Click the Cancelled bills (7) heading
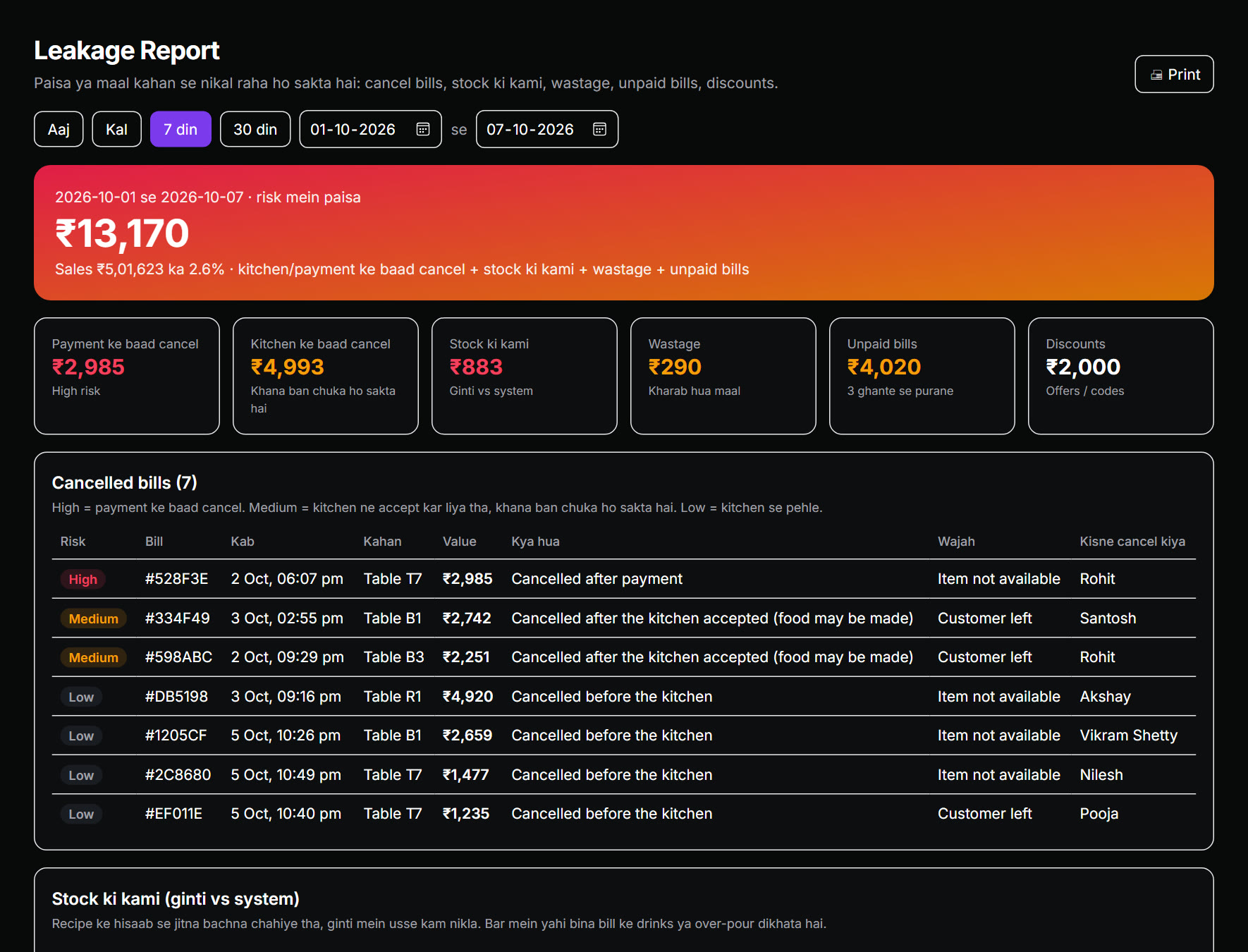Viewport: 1248px width, 952px height. [125, 483]
